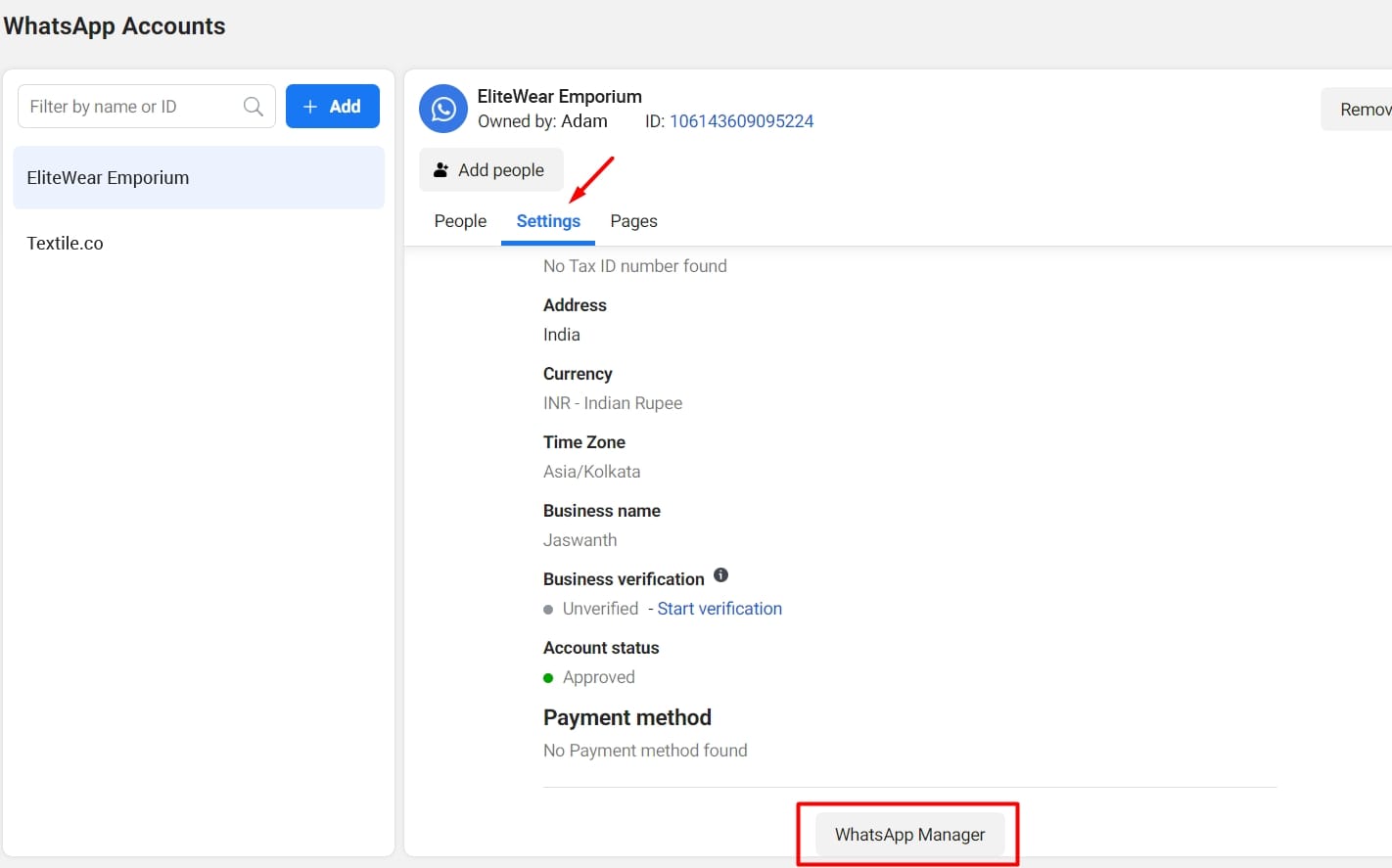The image size is (1392, 868).
Task: Click the Filter by name or ID field
Action: coord(147,107)
